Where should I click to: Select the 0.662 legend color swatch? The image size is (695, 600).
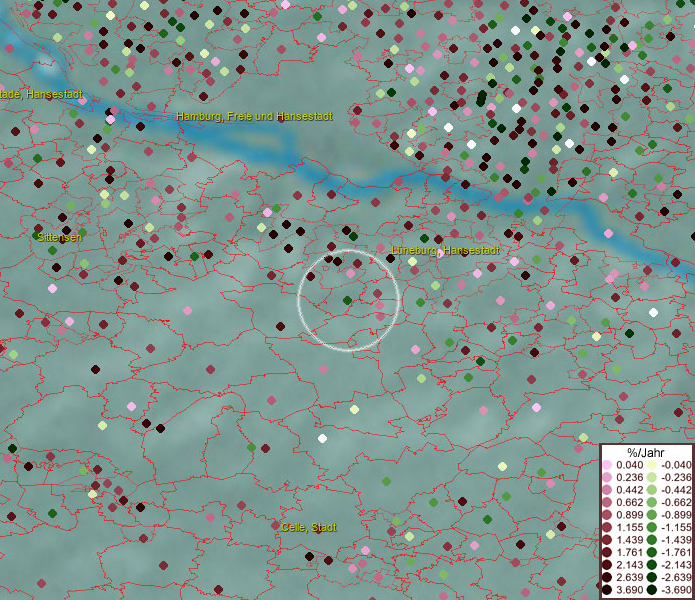click(607, 503)
